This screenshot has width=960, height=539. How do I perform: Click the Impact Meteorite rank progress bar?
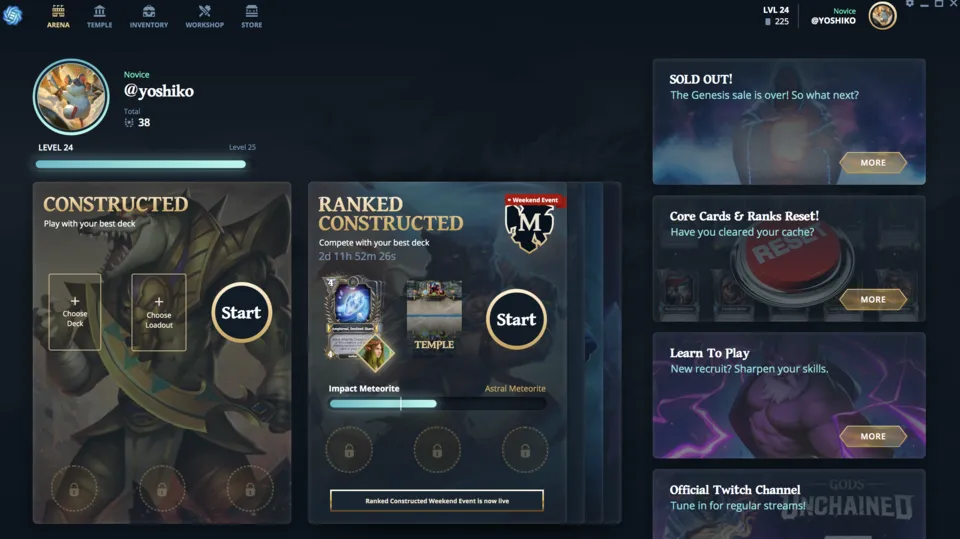(437, 404)
